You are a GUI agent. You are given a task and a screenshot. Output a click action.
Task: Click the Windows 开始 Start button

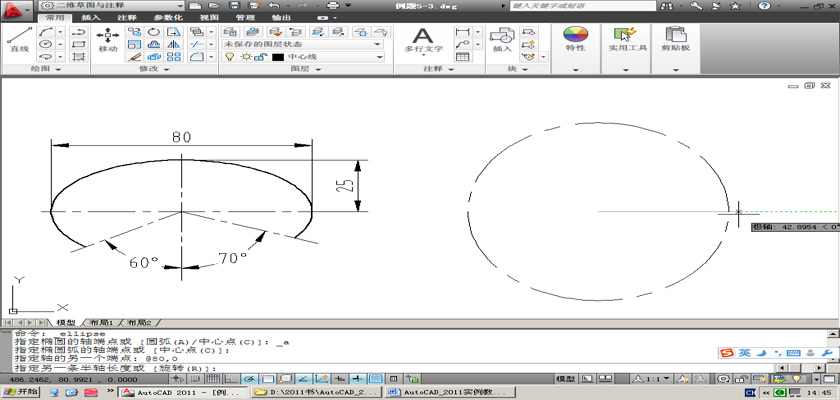click(20, 392)
